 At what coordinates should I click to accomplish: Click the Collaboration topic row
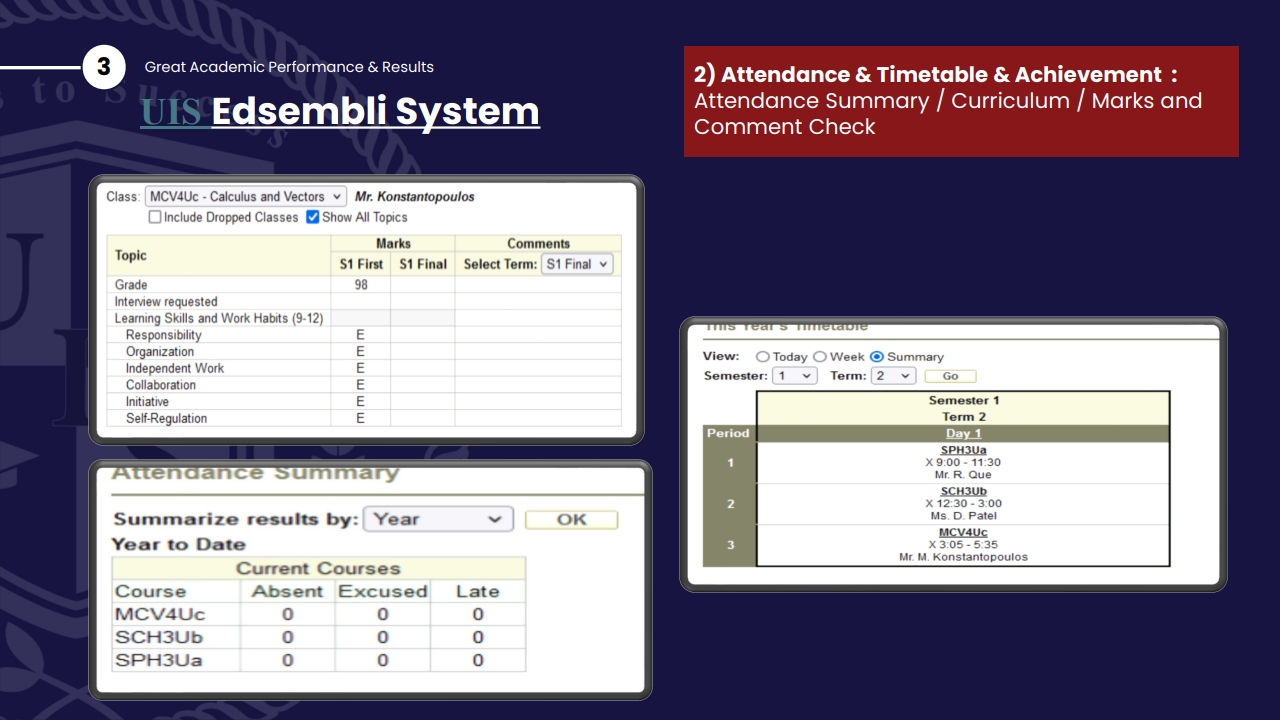[x=364, y=385]
